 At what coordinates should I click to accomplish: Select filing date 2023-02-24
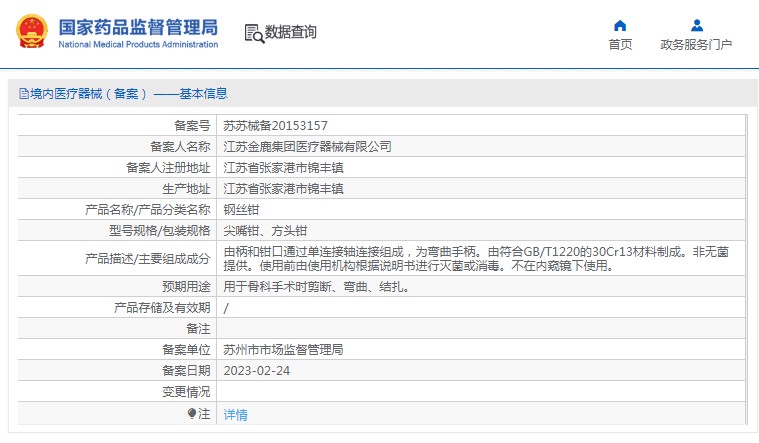257,371
